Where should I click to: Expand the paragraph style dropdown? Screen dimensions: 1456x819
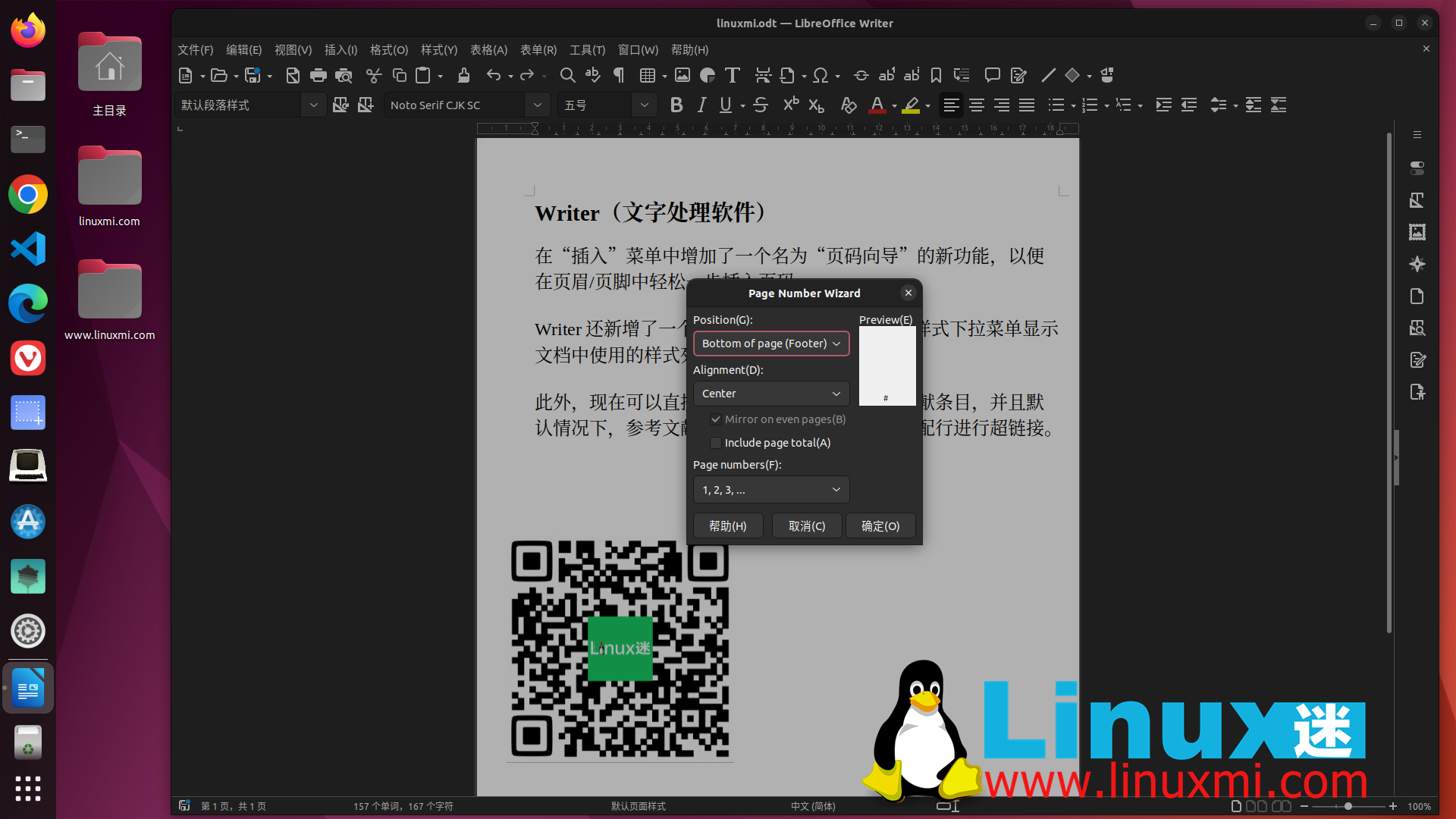[x=313, y=105]
